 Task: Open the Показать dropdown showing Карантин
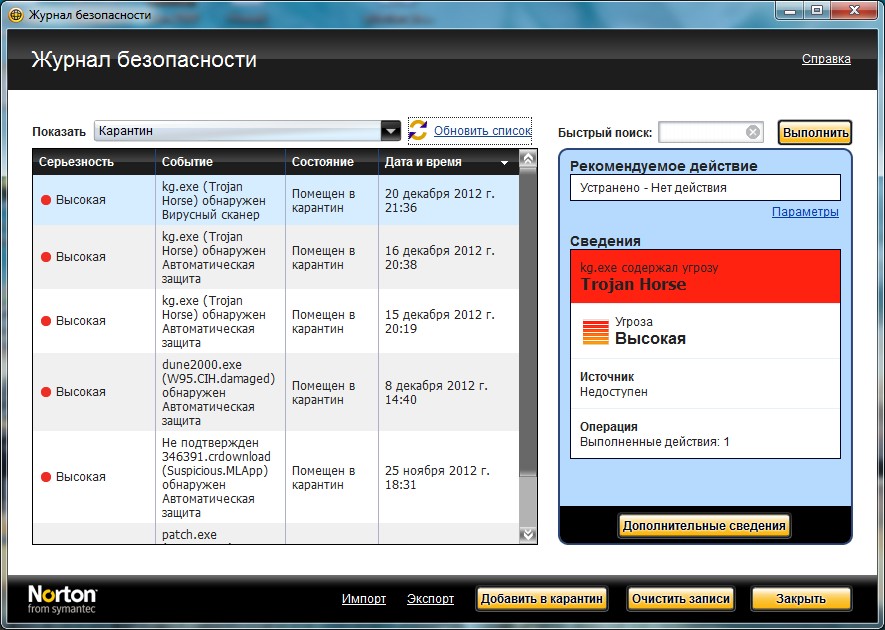pos(390,131)
